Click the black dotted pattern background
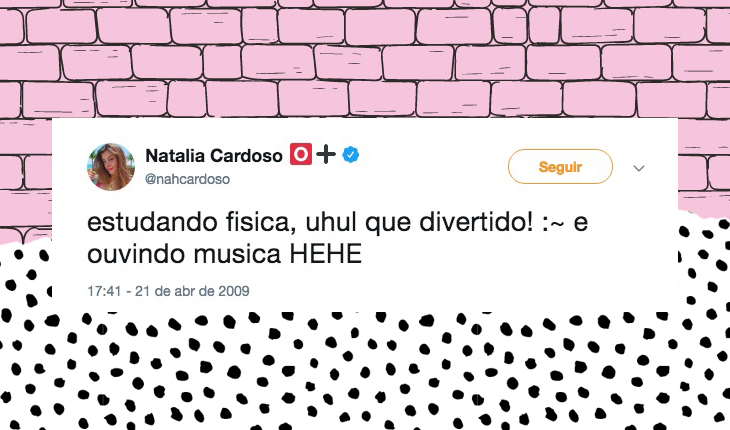Viewport: 730px width, 430px height. pos(363,372)
